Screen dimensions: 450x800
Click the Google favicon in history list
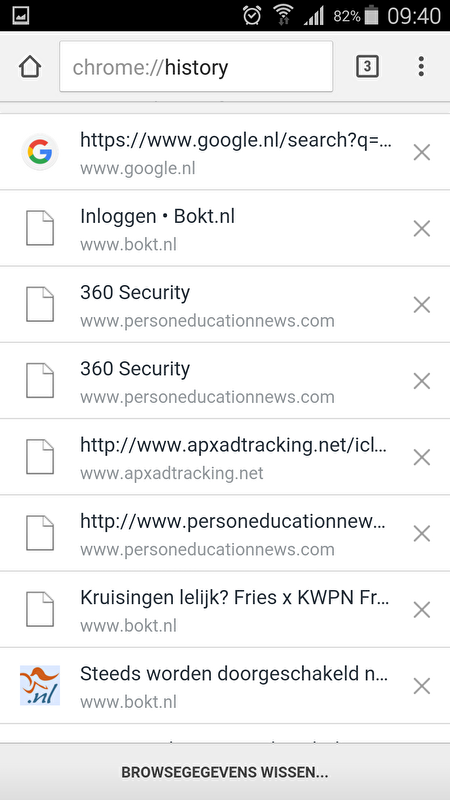pyautogui.click(x=40, y=152)
